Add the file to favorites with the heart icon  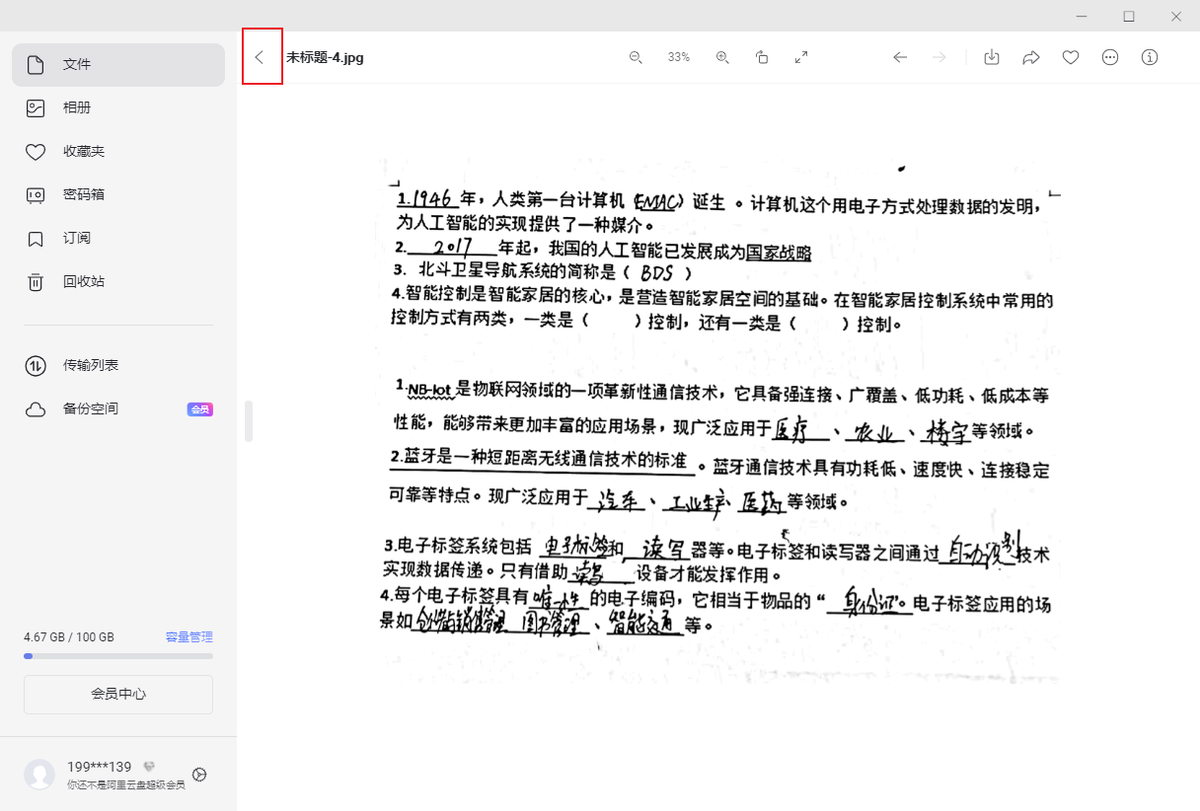click(x=1070, y=57)
